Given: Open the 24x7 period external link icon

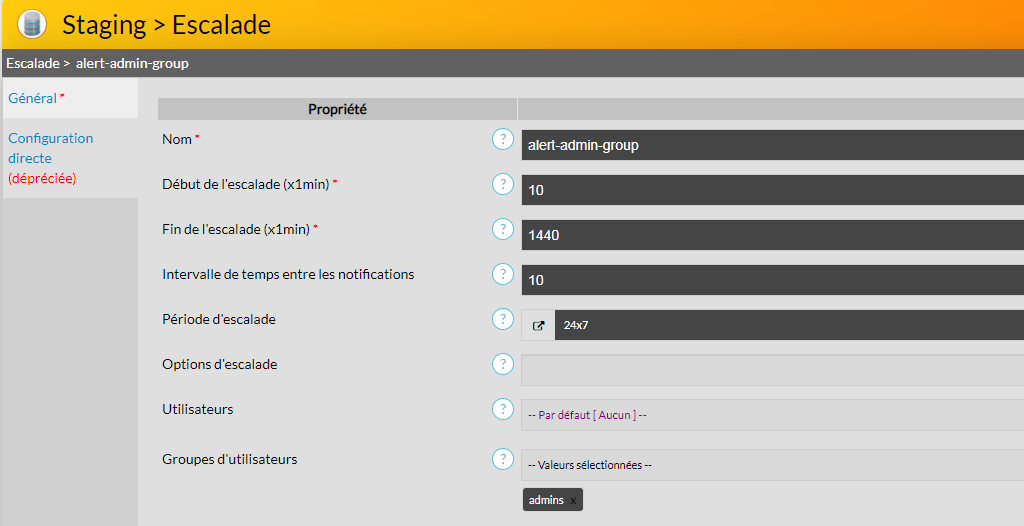Looking at the screenshot, I should click(538, 325).
